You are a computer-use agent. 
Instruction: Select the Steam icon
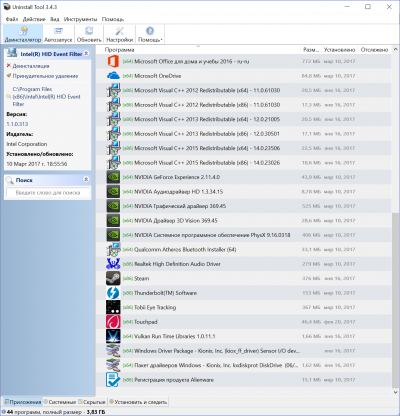pyautogui.click(x=113, y=278)
